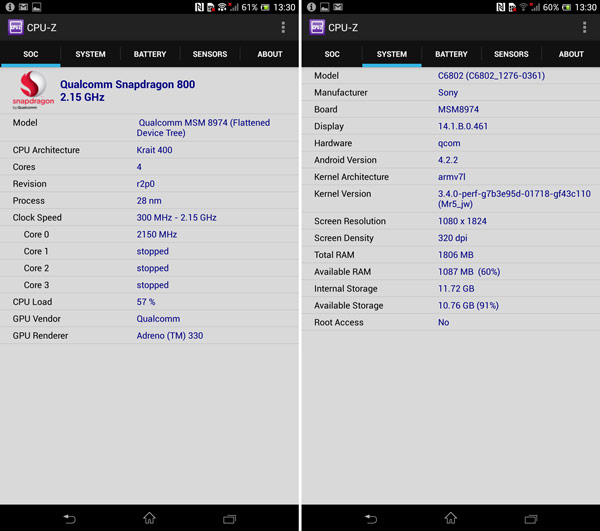Tap the '1806 MB' Total RAM value

coord(456,255)
